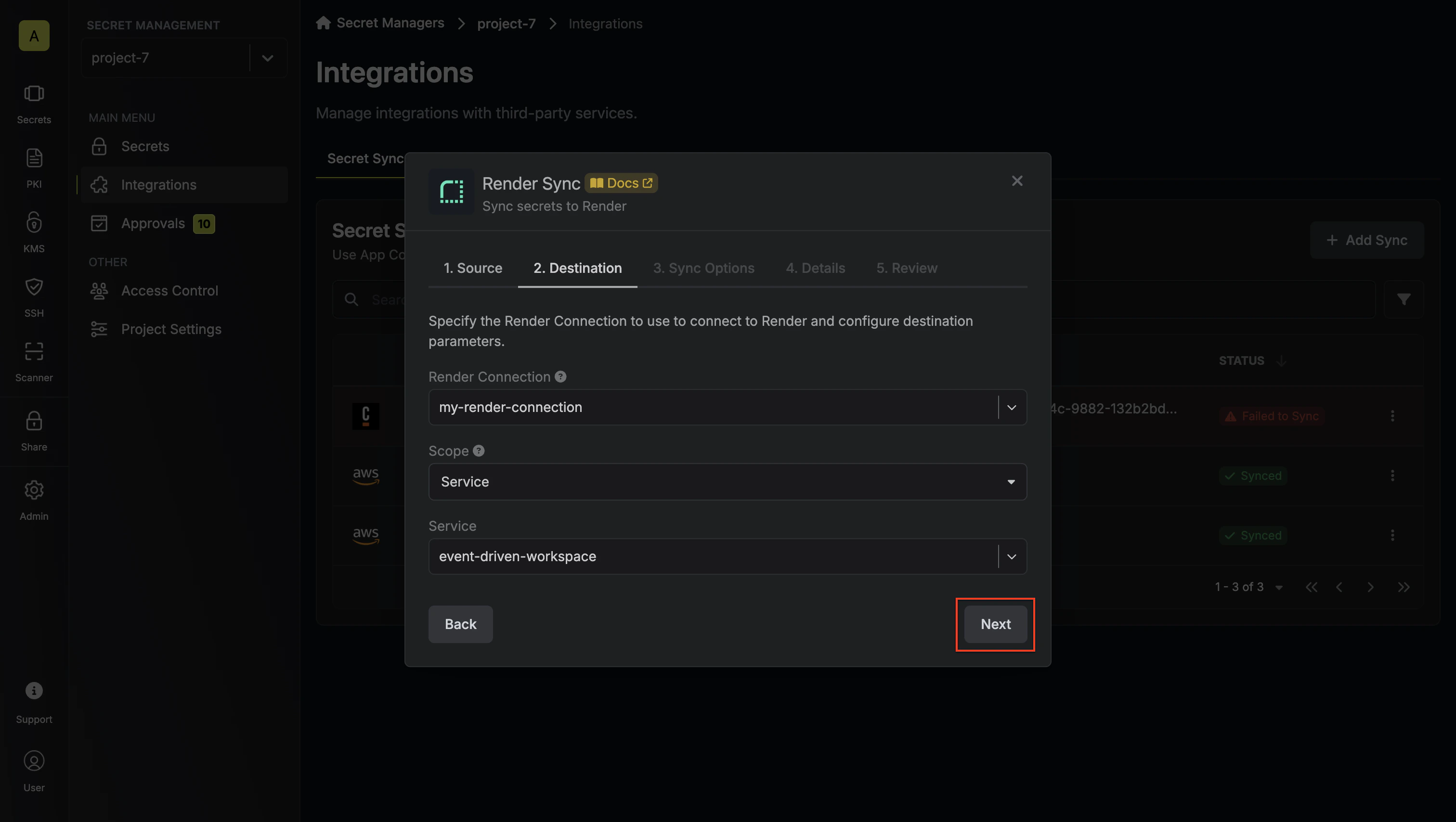
Task: Click the Approvals count badge 10
Action: [x=204, y=224]
